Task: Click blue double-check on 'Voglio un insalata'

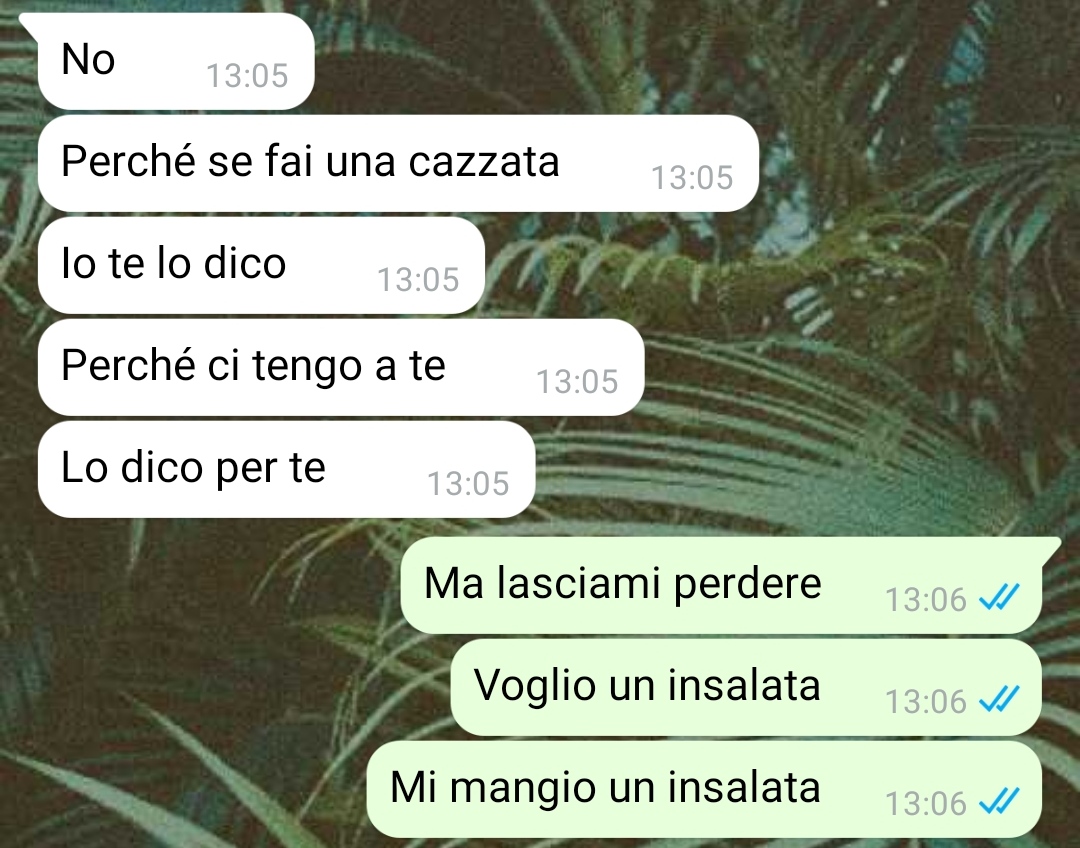Action: (999, 700)
